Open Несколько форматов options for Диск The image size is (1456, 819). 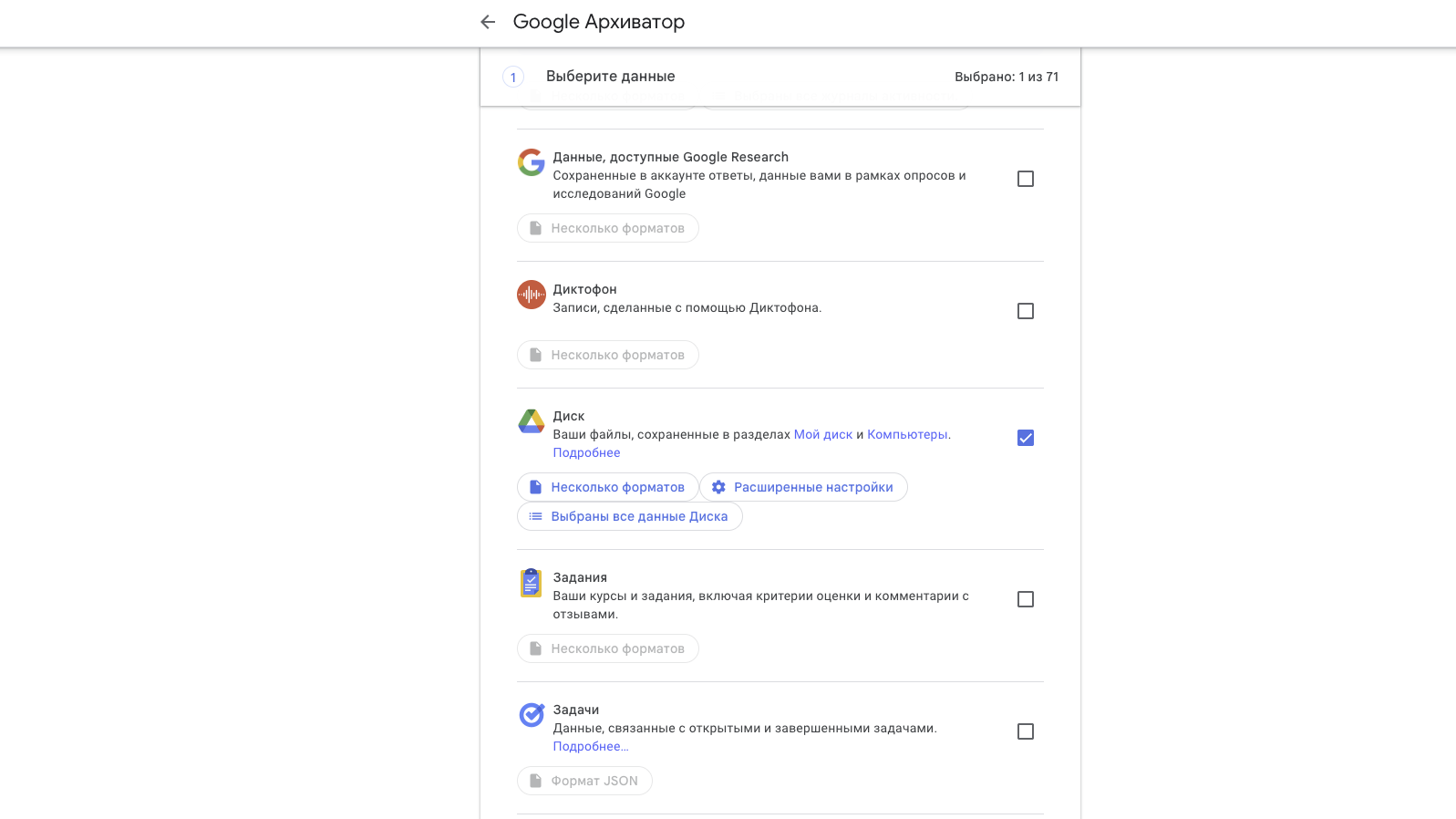tap(608, 487)
